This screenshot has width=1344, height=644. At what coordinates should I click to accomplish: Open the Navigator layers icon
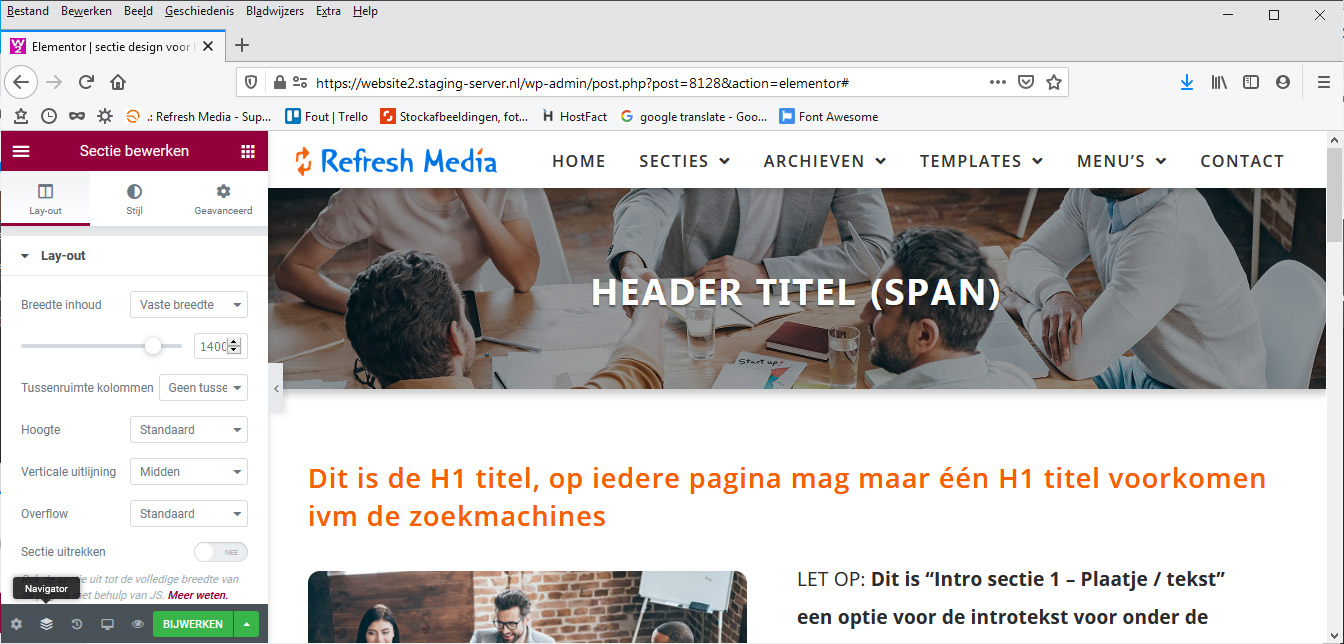[46, 624]
